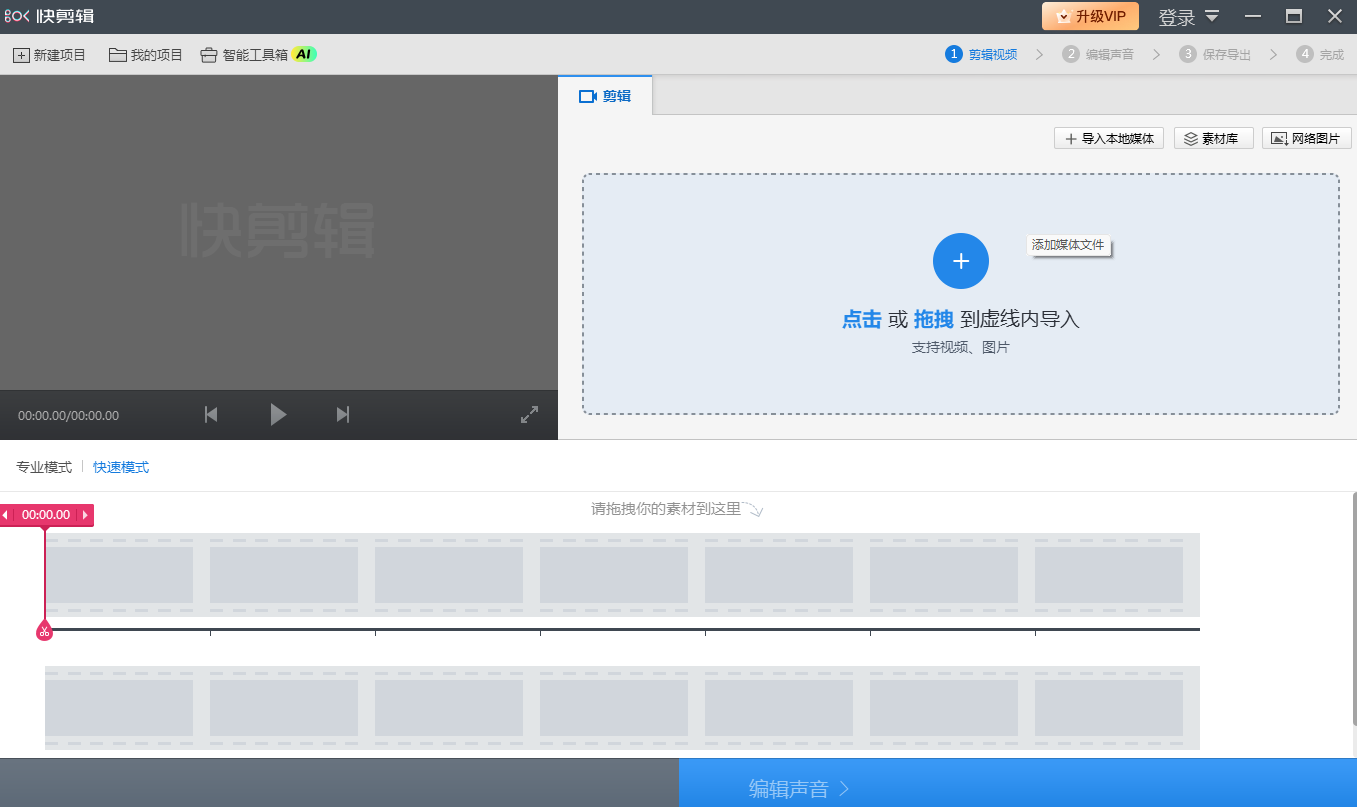Screen dimensions: 1357x807
Task: Click first placeholder frame in upper track
Action: point(119,575)
